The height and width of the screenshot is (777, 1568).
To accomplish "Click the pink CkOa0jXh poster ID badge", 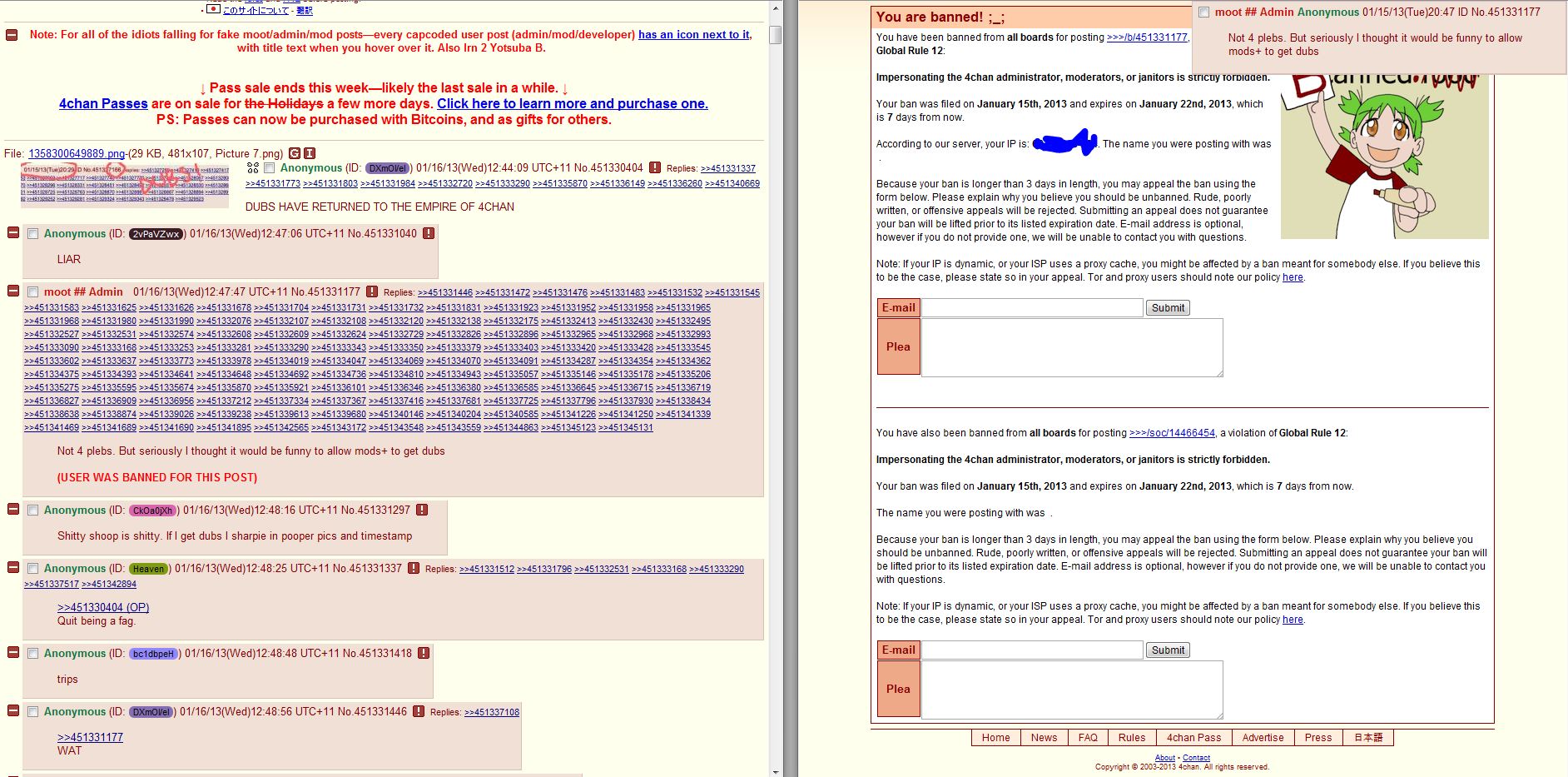I will click(x=152, y=511).
